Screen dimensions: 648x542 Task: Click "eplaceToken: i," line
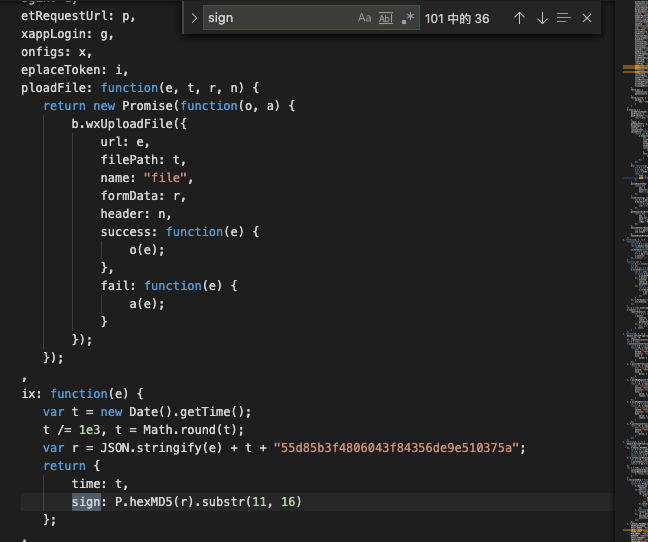(75, 70)
